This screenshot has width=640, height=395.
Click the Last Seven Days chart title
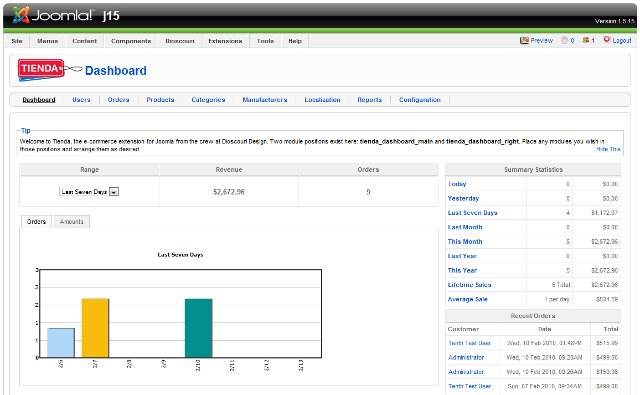[x=180, y=255]
